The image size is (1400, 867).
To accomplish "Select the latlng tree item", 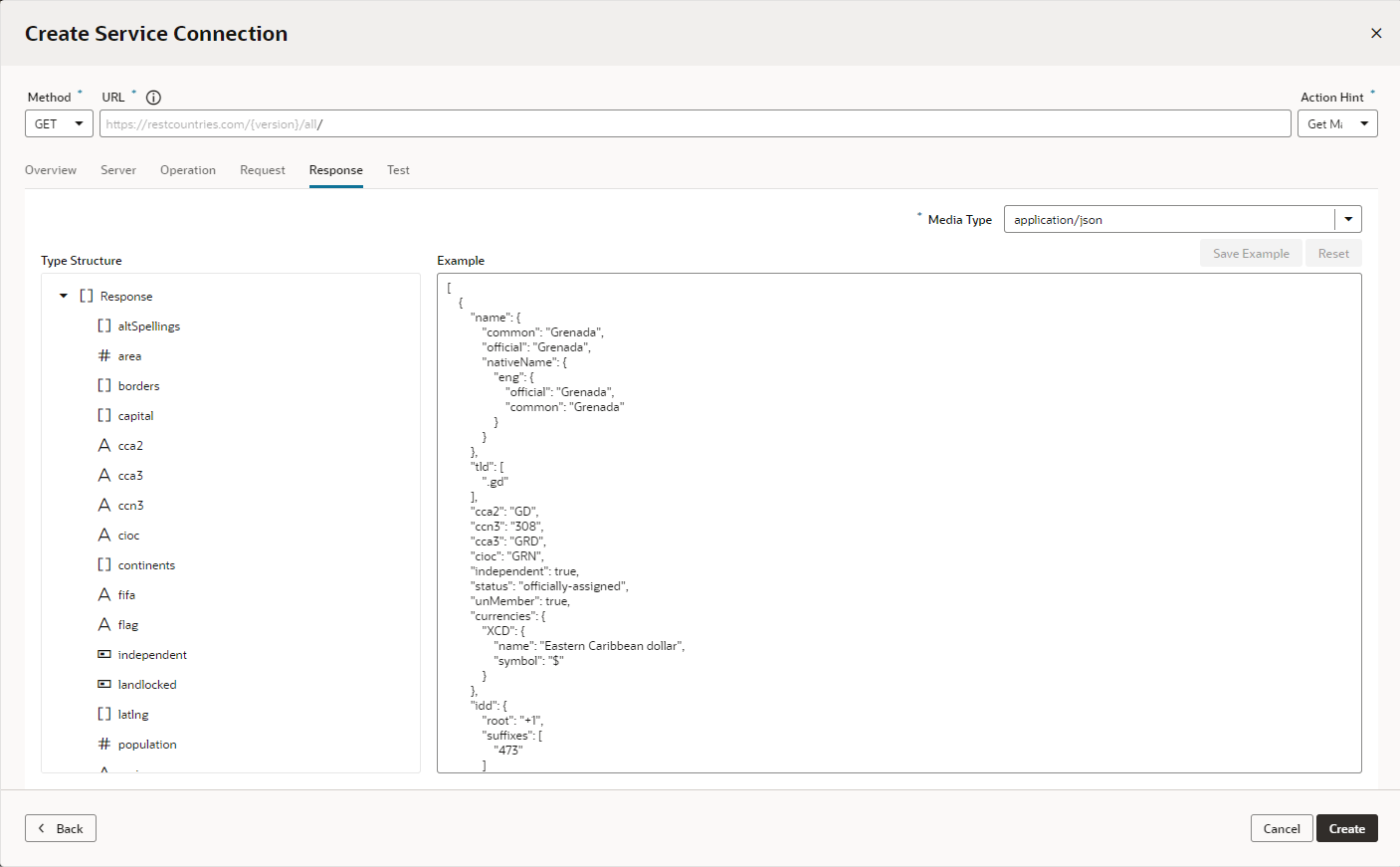I will [x=133, y=715].
